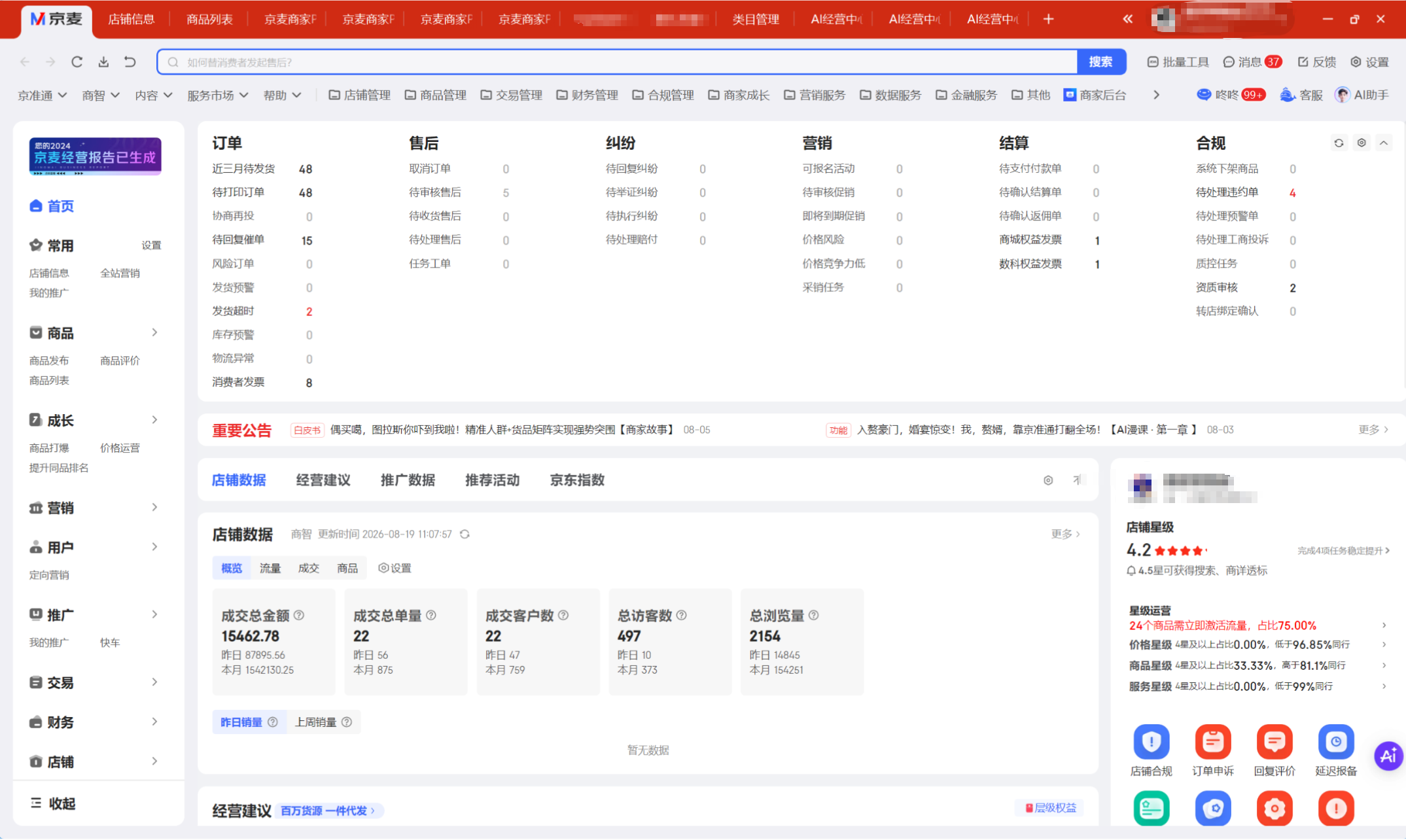Select the 概览 filter chip
The image size is (1406, 840).
(x=232, y=568)
